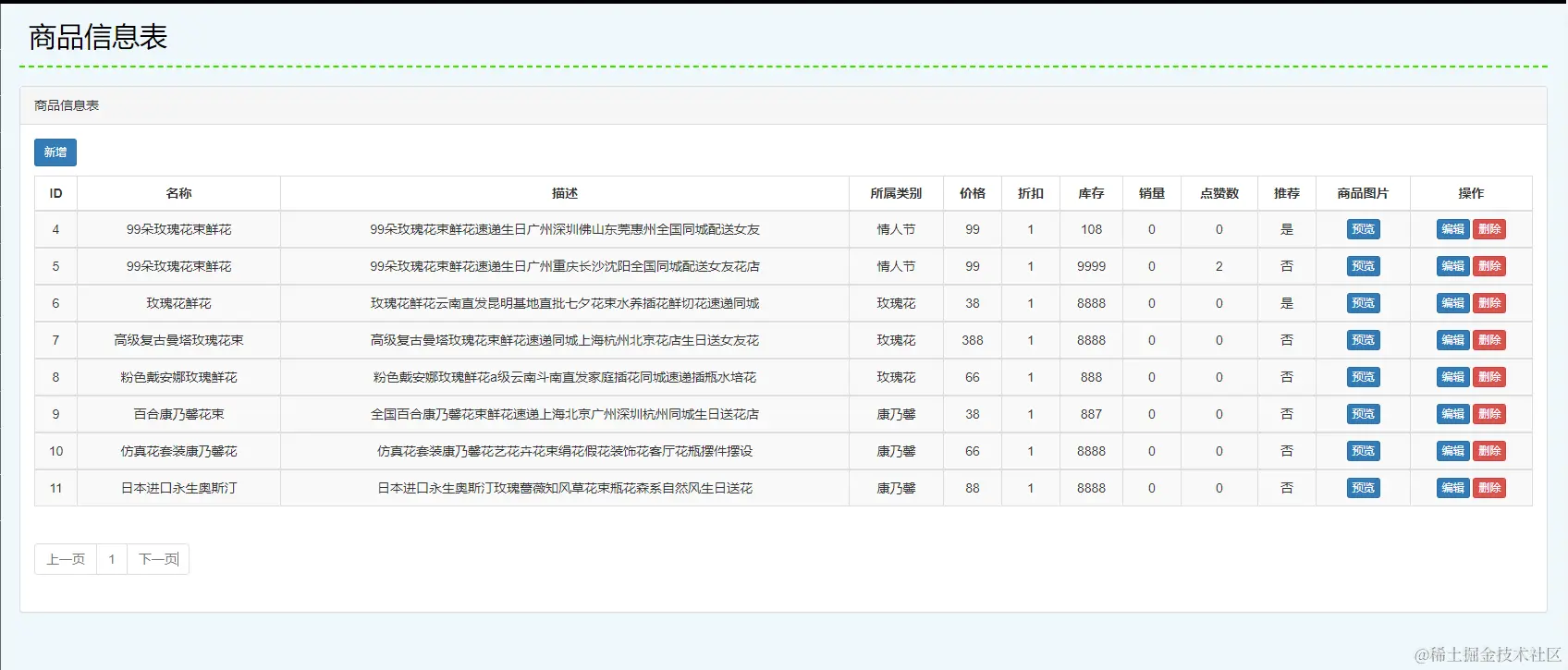Viewport: 1568px width, 670px height.
Task: Click the 新增 button
Action: pyautogui.click(x=55, y=152)
